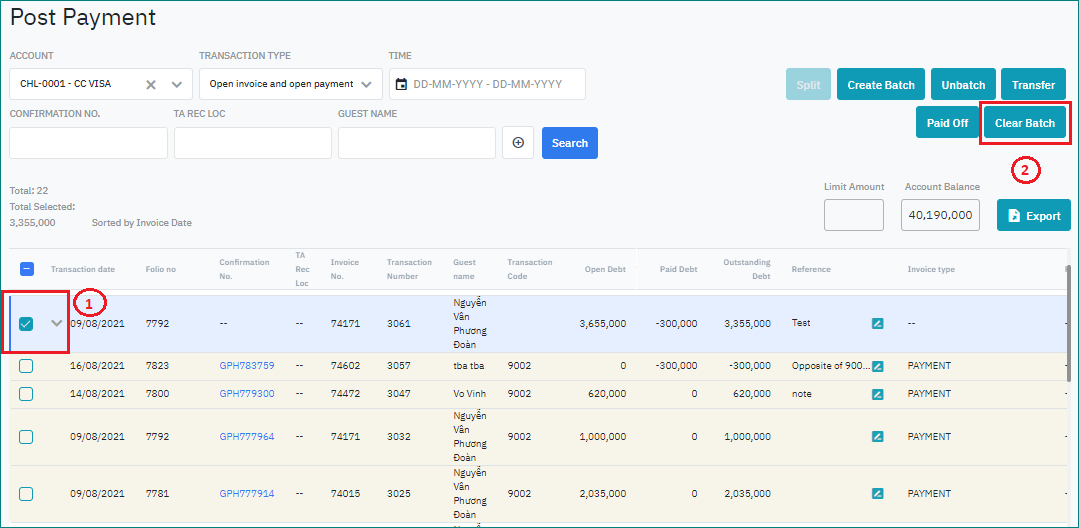The width and height of the screenshot is (1079, 528).
Task: Clear the CHL-0001 account selection with X
Action: point(151,85)
